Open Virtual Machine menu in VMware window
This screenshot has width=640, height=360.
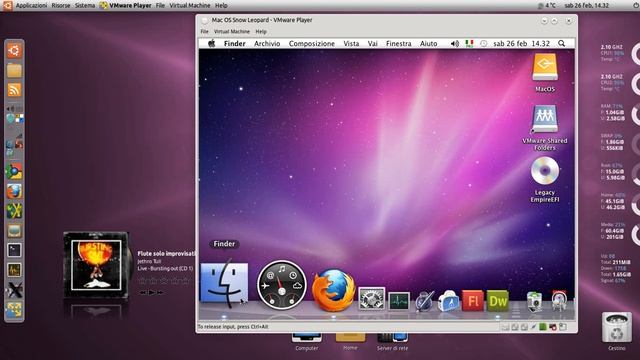[232, 31]
